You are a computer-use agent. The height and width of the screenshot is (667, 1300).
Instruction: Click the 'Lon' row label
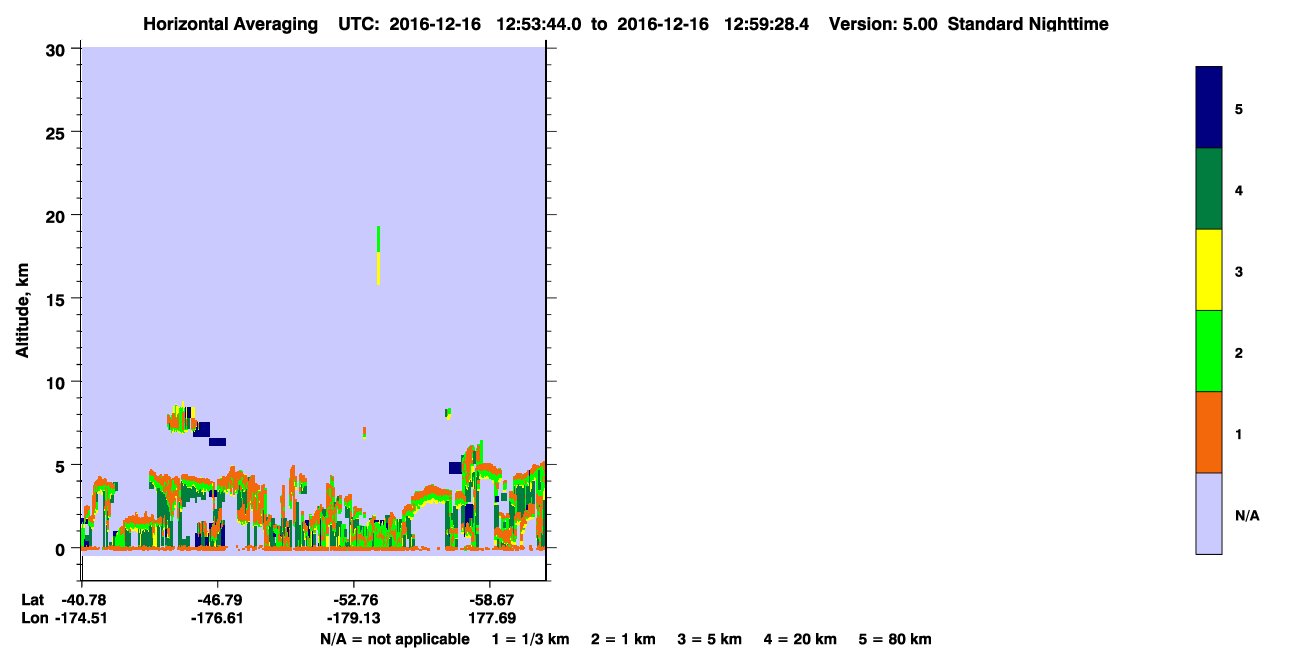click(x=33, y=618)
